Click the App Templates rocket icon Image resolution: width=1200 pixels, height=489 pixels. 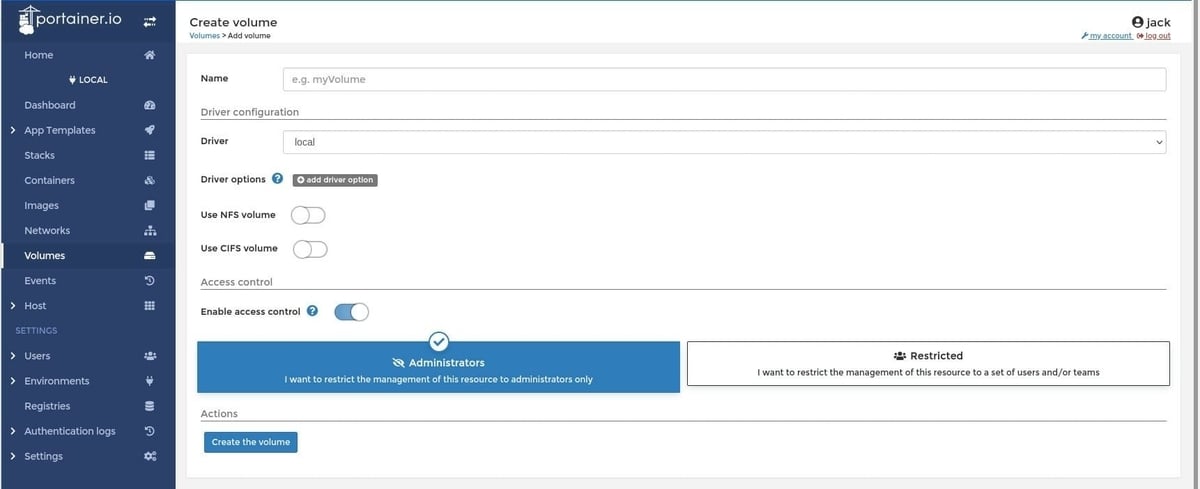tap(150, 130)
